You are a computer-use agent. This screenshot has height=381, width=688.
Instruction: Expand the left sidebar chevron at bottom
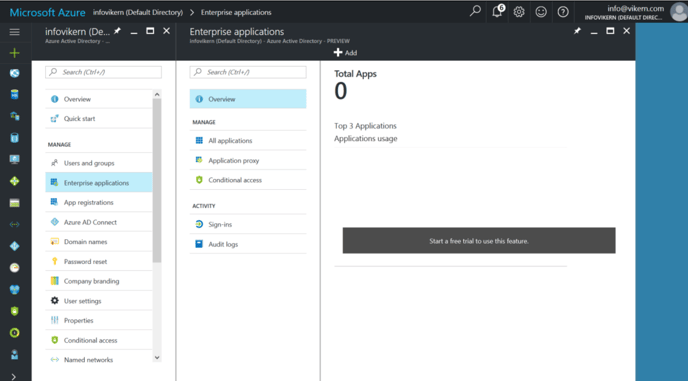point(14,376)
